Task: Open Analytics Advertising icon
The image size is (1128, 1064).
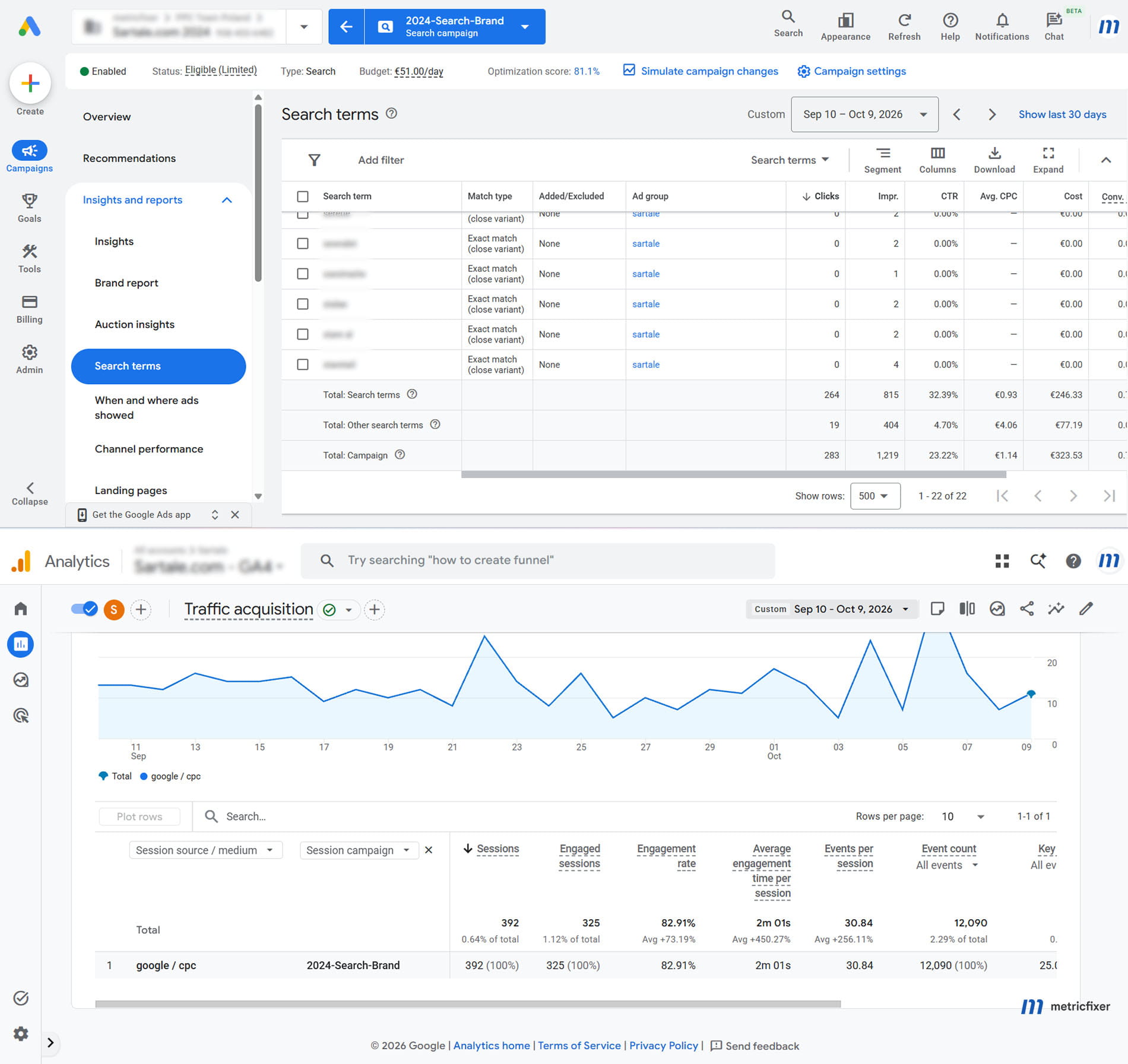Action: click(x=21, y=715)
